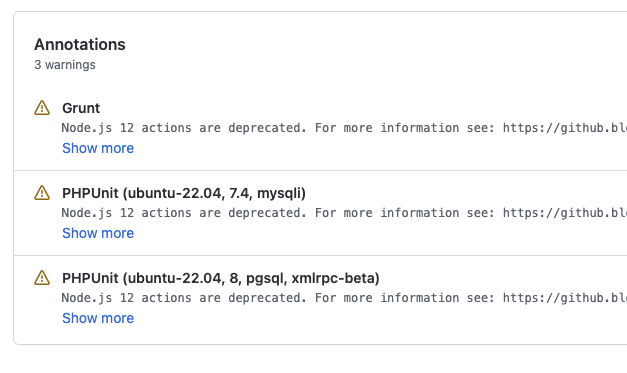Follow the https://github.bl URL in the Grunt warning
Viewport: 627px width, 373px height.
565,128
